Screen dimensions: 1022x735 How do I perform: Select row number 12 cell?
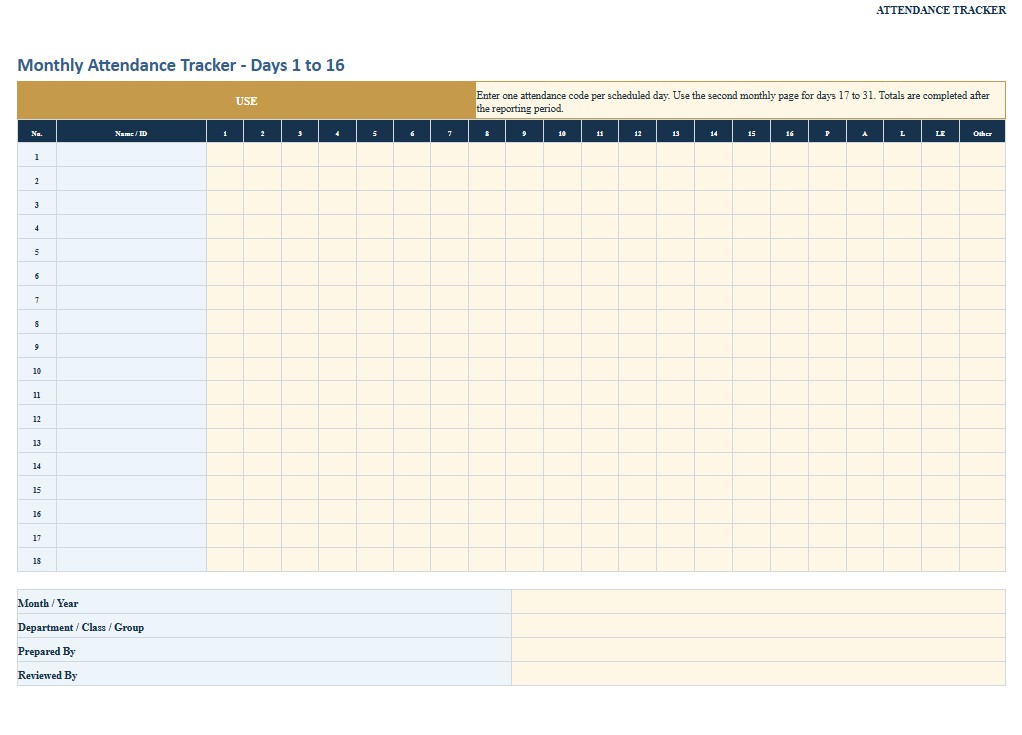coord(37,417)
